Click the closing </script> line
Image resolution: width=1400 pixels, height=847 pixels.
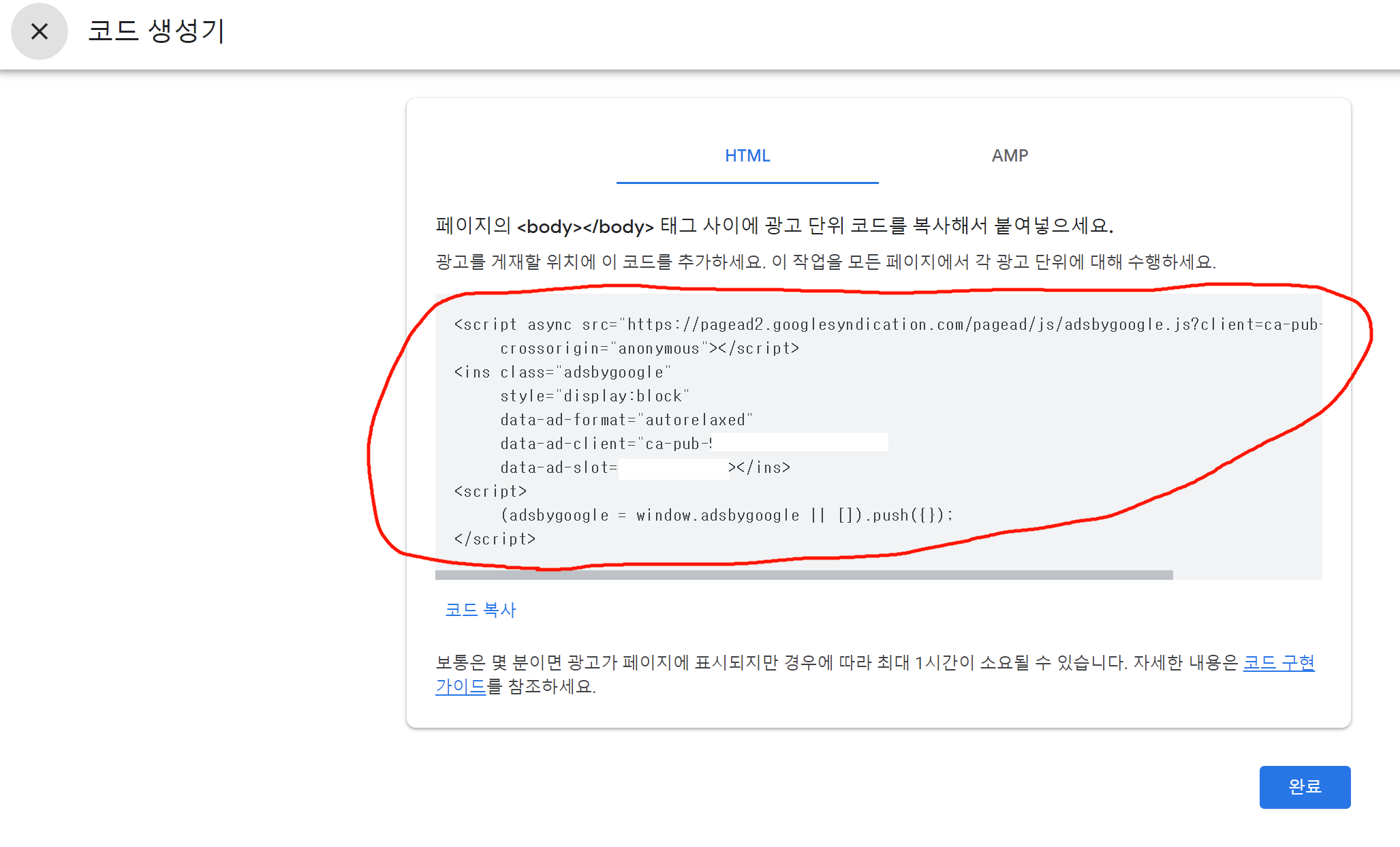(x=495, y=539)
